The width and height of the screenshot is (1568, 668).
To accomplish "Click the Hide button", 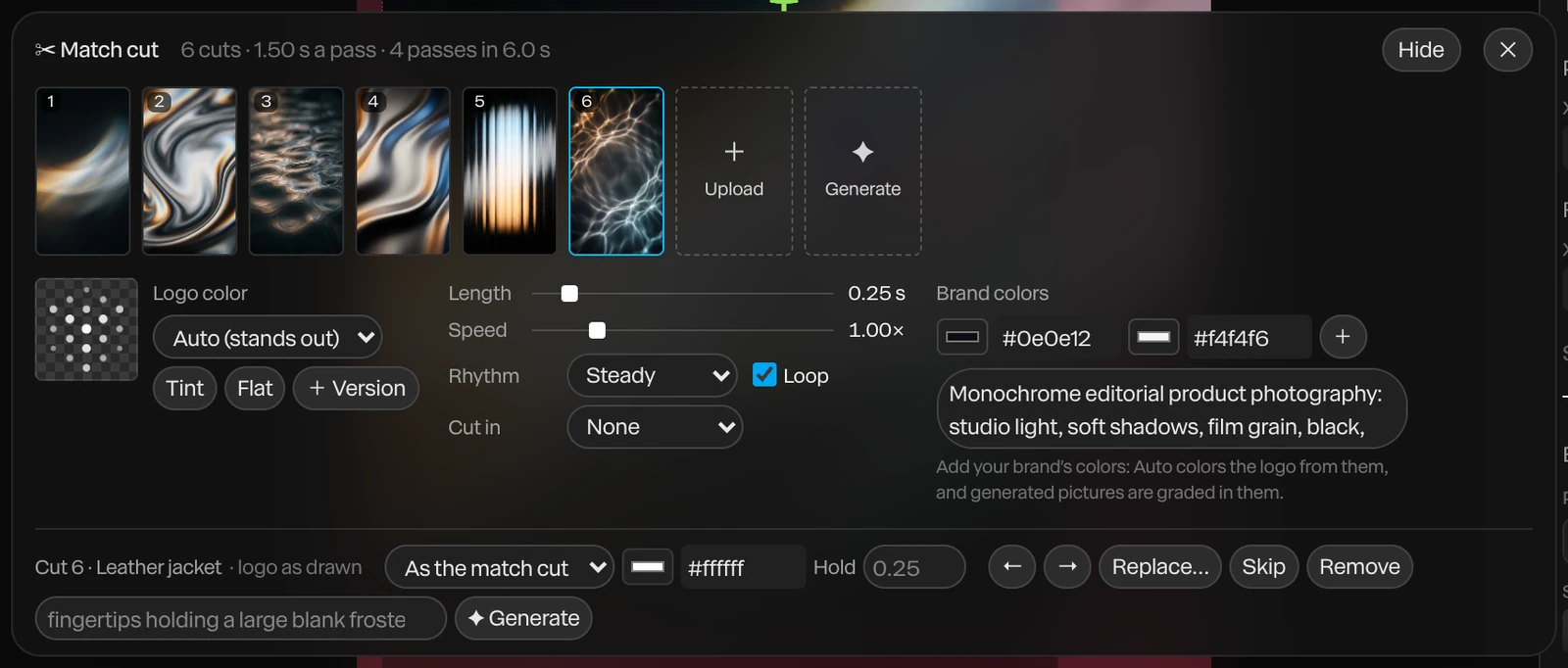I will 1421,50.
